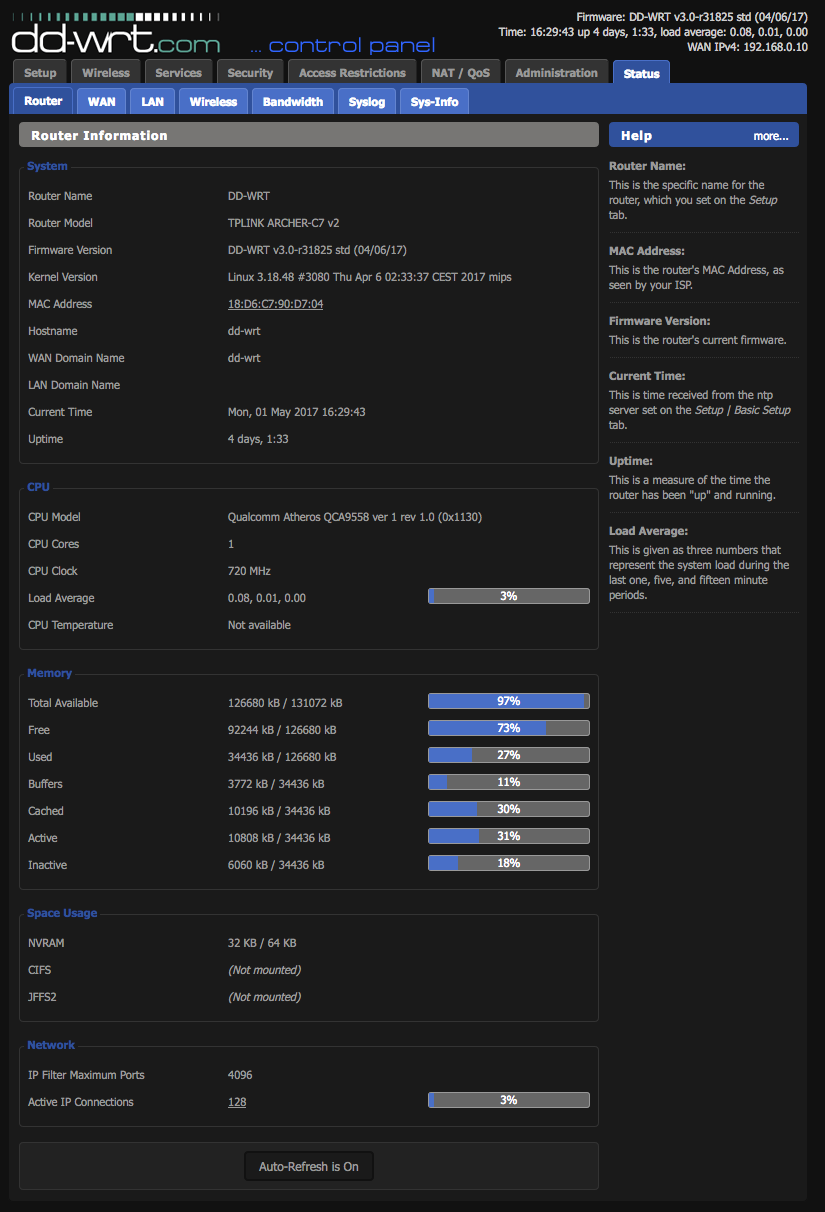Click the MAC address 18:D6:C7:90:D7:04 link
825x1212 pixels.
coord(275,304)
